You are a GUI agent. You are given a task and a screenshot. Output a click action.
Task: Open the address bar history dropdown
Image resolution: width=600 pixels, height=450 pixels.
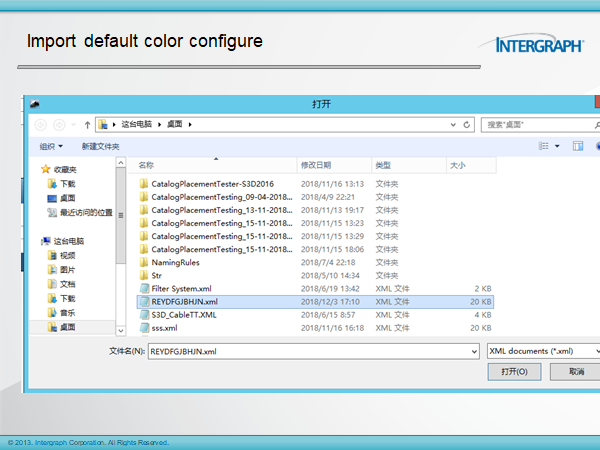point(453,125)
